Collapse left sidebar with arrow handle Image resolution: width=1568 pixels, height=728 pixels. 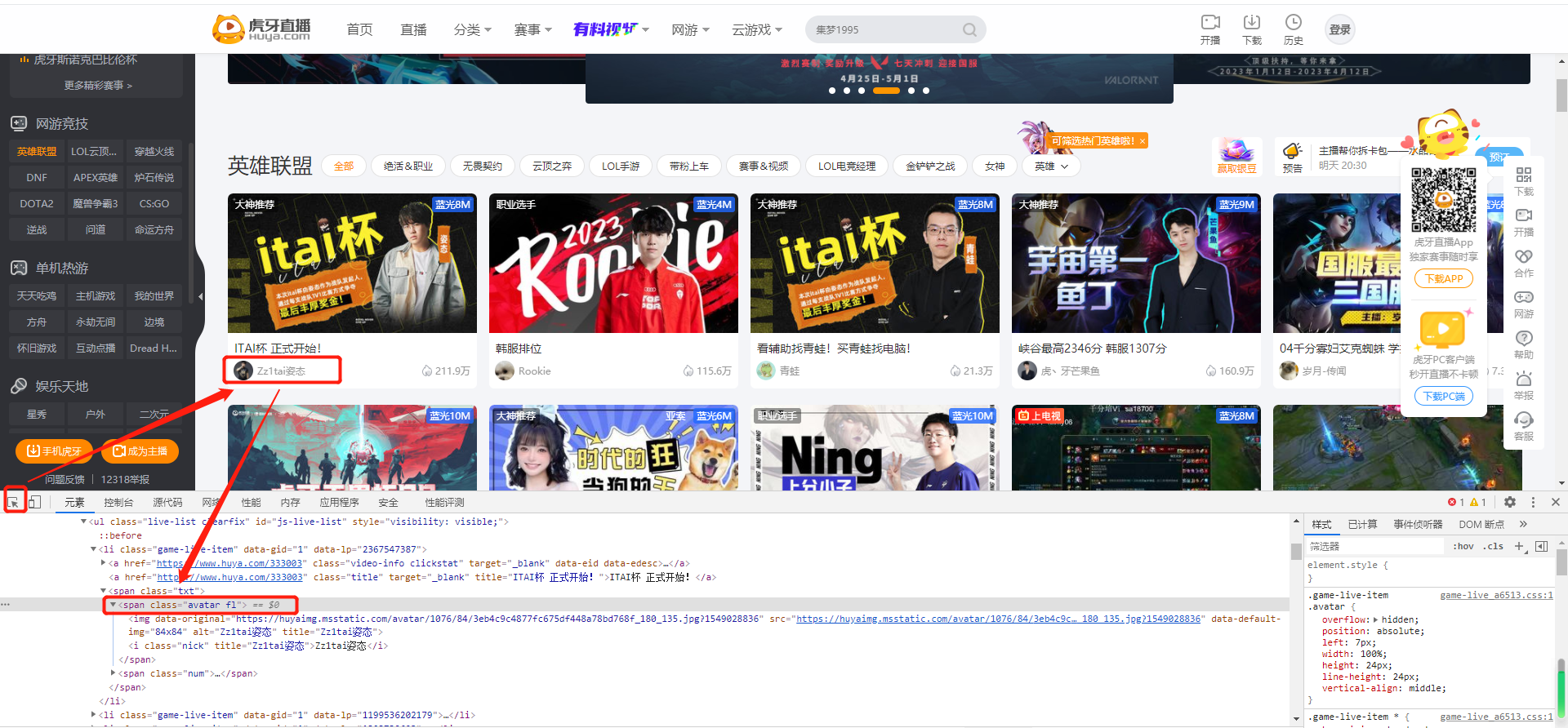[x=200, y=296]
